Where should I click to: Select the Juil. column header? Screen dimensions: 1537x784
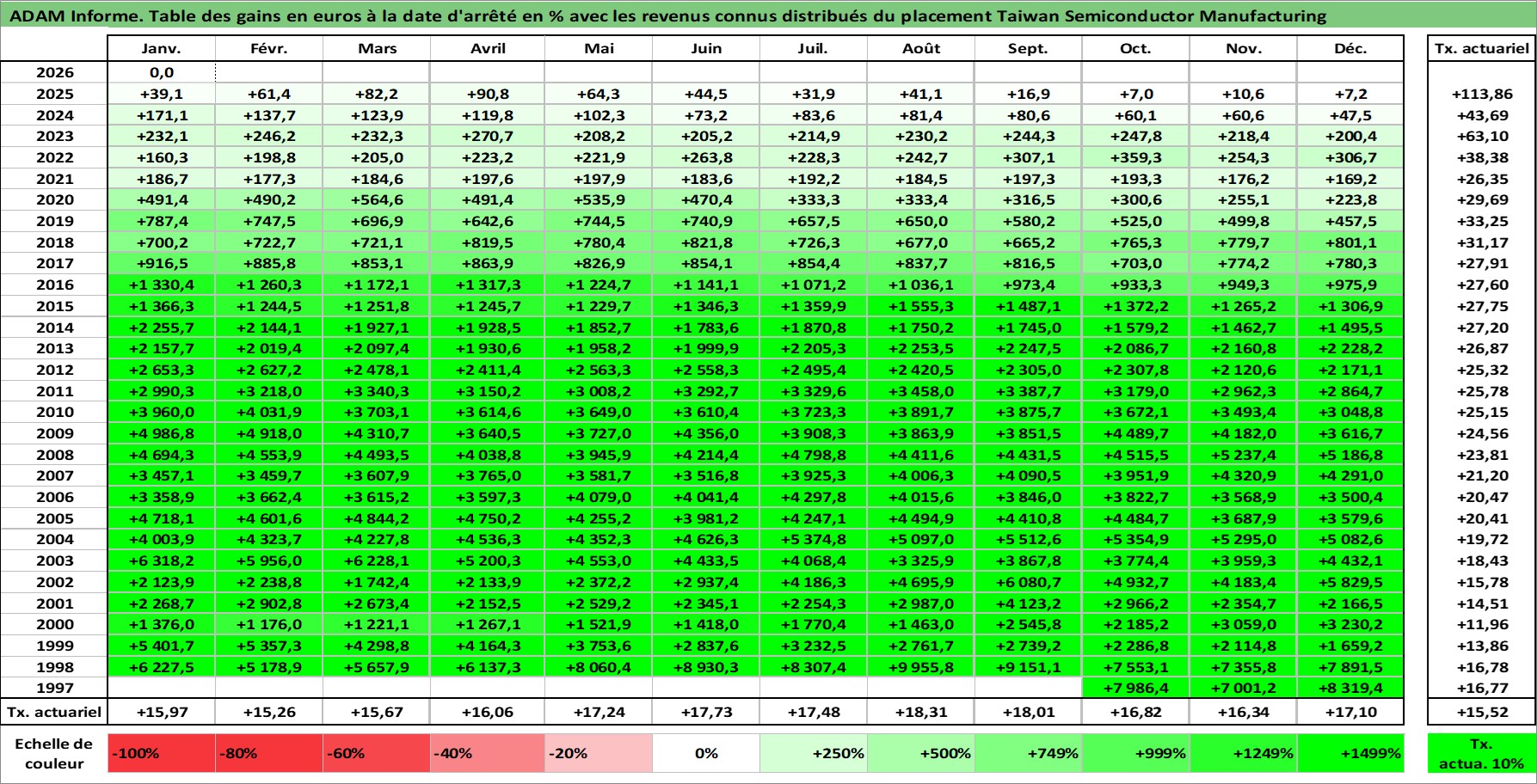814,48
